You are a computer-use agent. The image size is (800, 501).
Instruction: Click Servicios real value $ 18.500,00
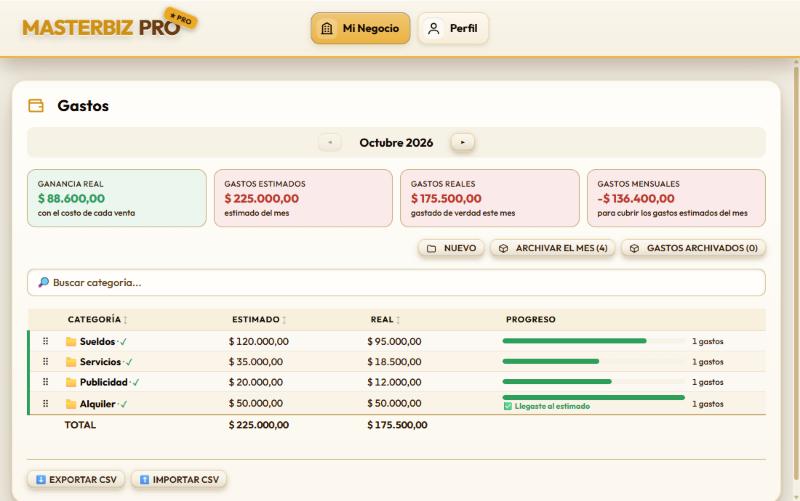(x=394, y=362)
